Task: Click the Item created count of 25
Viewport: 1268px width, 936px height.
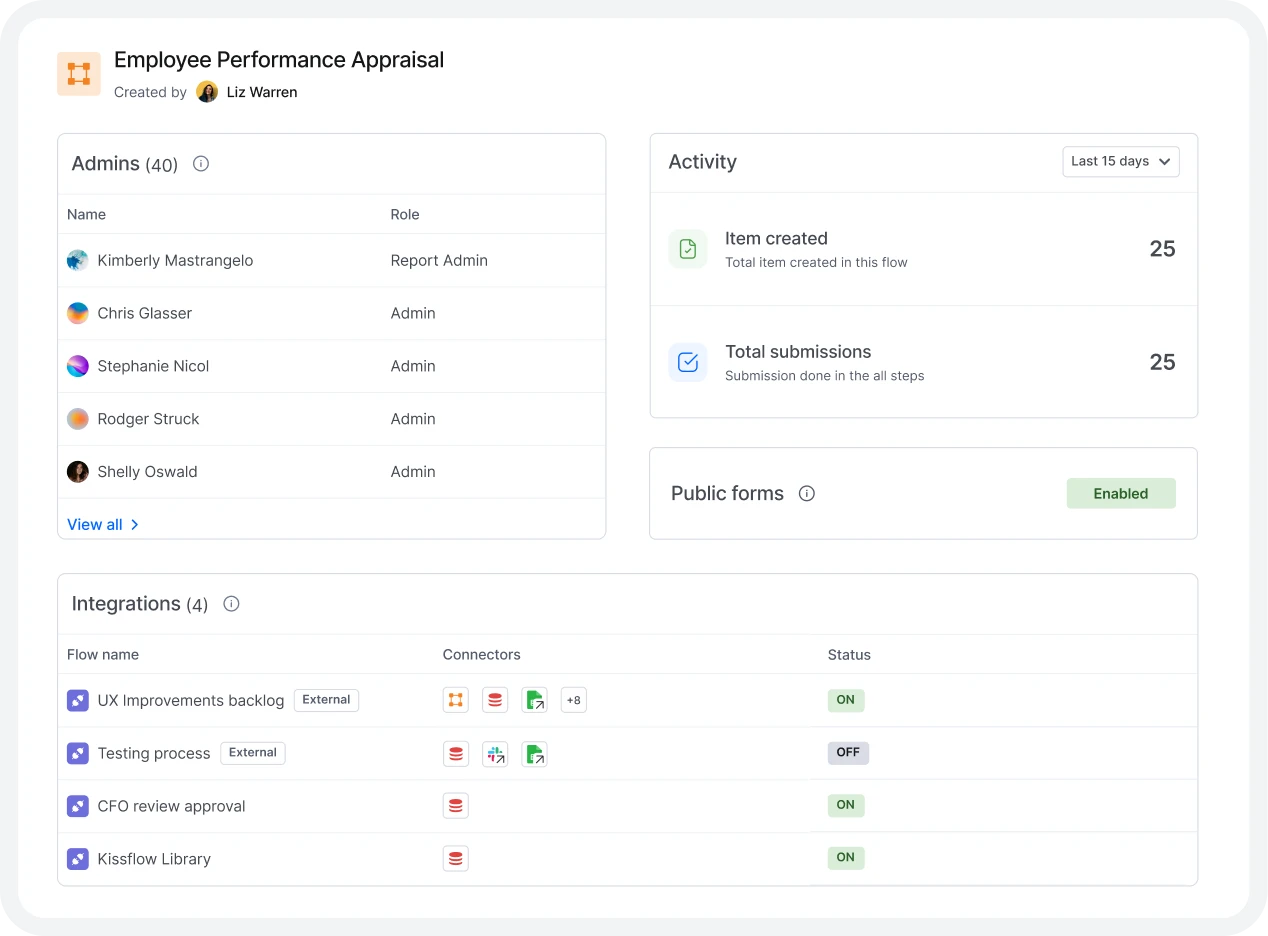Action: 1162,249
